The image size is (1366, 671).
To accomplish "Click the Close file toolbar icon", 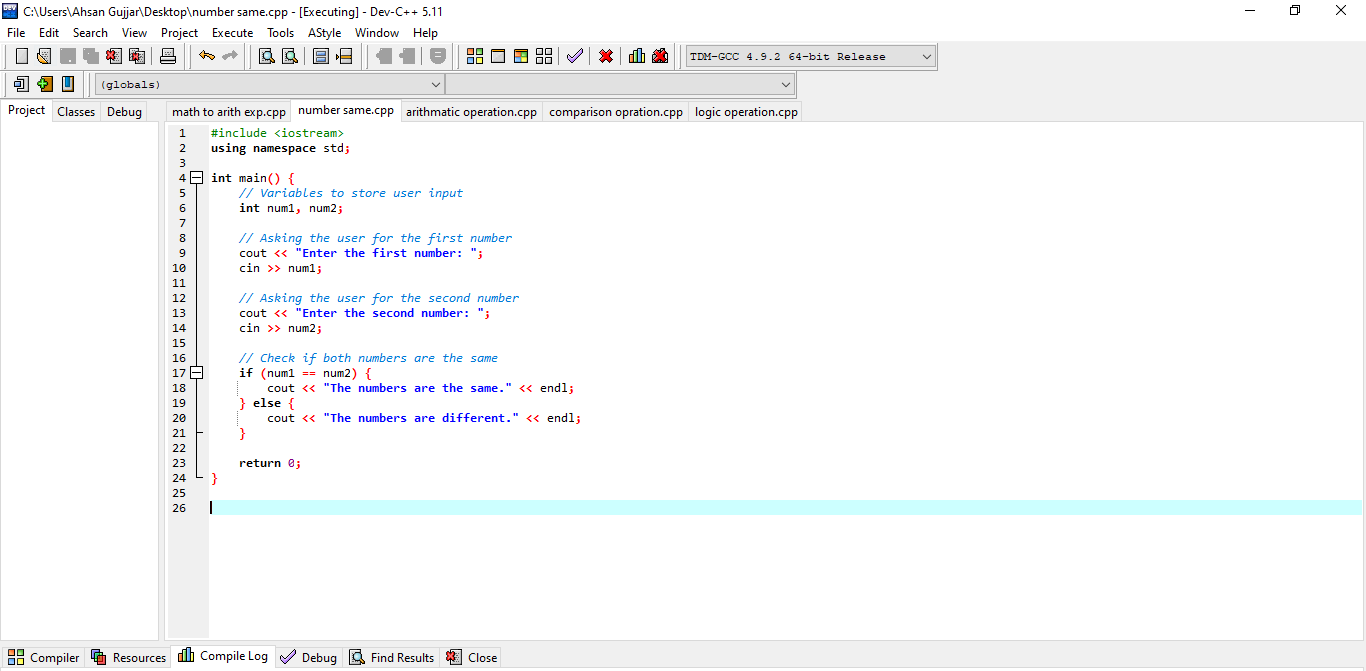I will [114, 56].
